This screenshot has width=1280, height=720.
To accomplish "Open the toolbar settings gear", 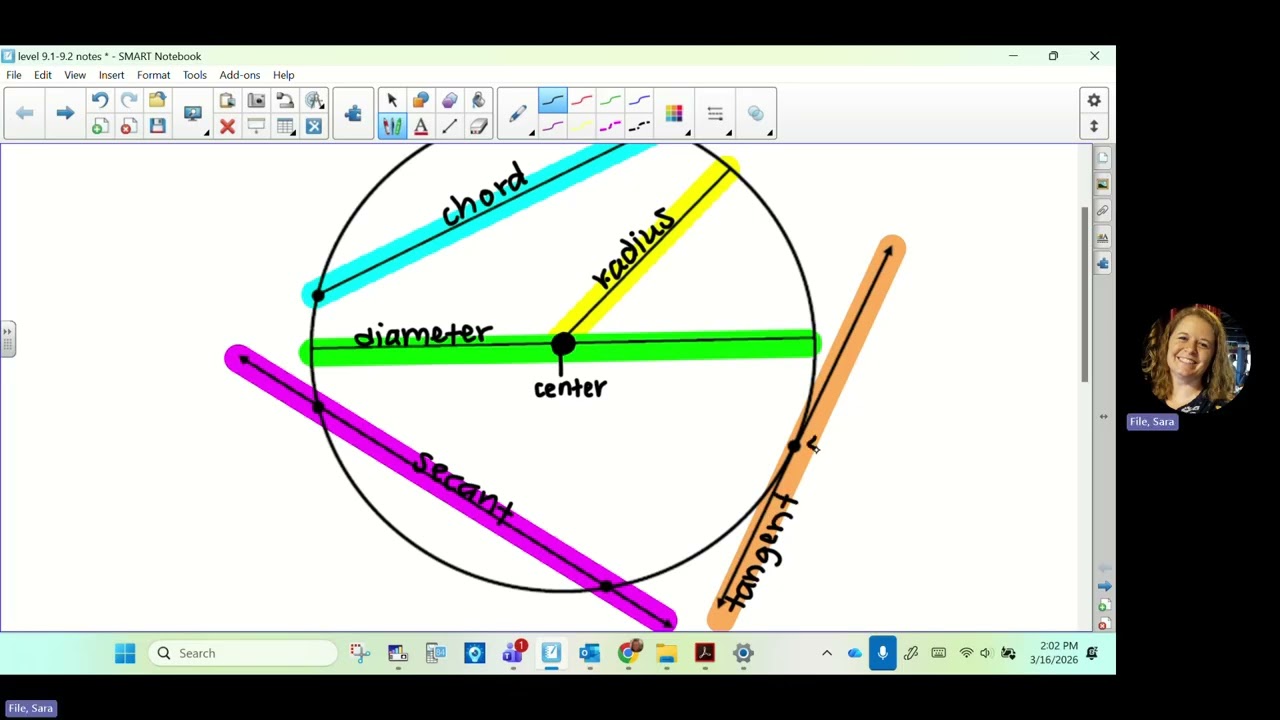I will 1094,100.
